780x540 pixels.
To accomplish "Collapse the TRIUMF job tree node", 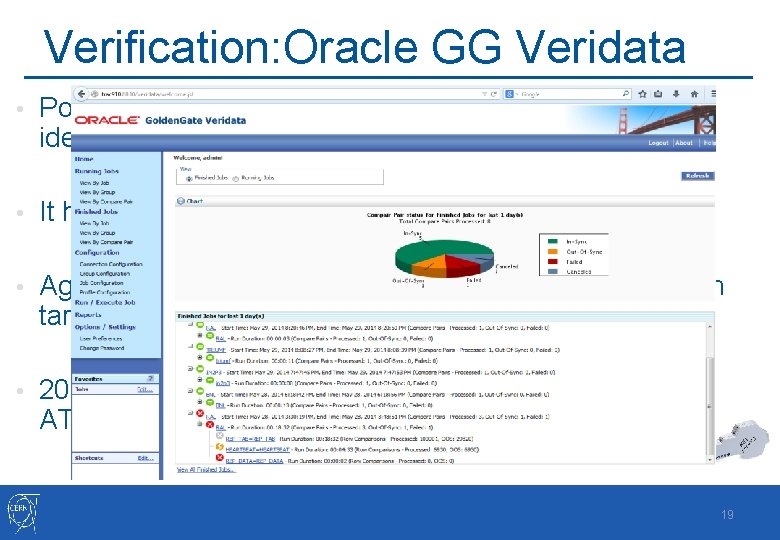I will (191, 347).
